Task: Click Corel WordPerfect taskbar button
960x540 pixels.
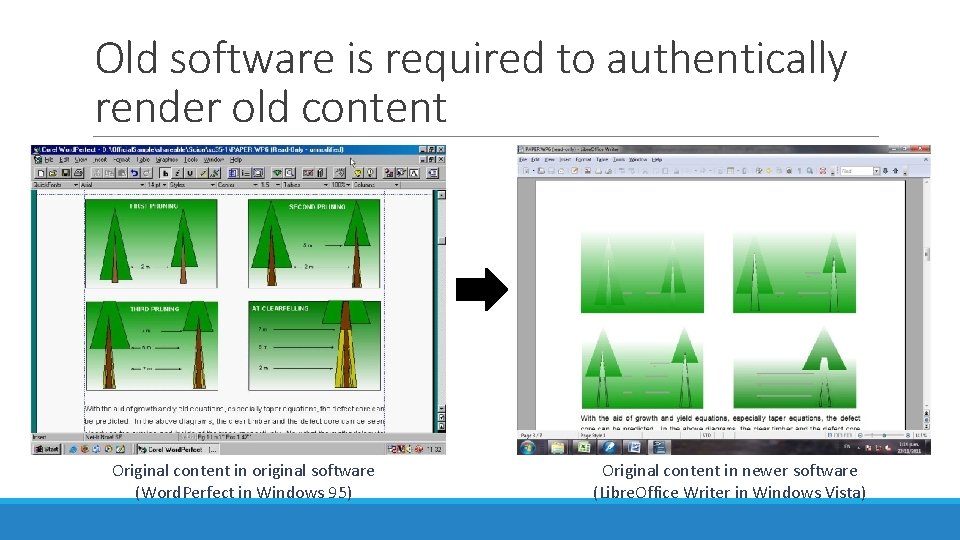Action: click(177, 449)
